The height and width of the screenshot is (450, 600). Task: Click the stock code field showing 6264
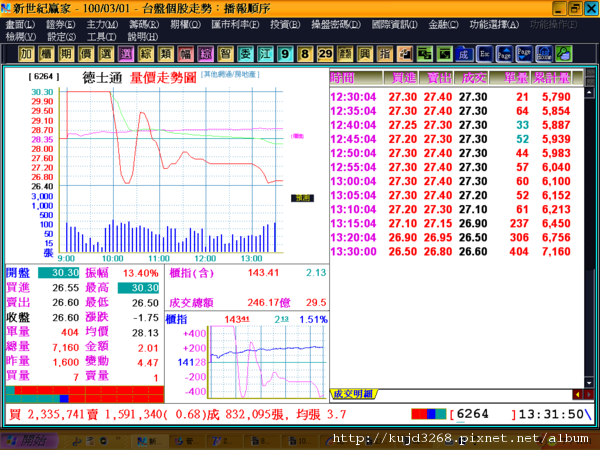pos(484,414)
